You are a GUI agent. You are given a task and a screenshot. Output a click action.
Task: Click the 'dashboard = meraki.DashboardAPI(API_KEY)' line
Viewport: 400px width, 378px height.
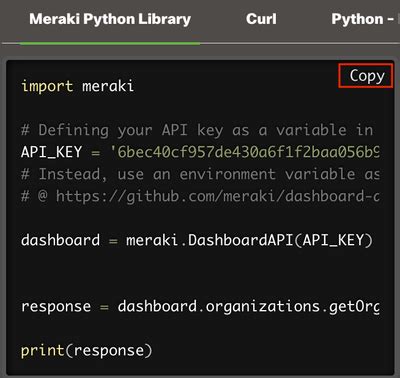pos(197,240)
